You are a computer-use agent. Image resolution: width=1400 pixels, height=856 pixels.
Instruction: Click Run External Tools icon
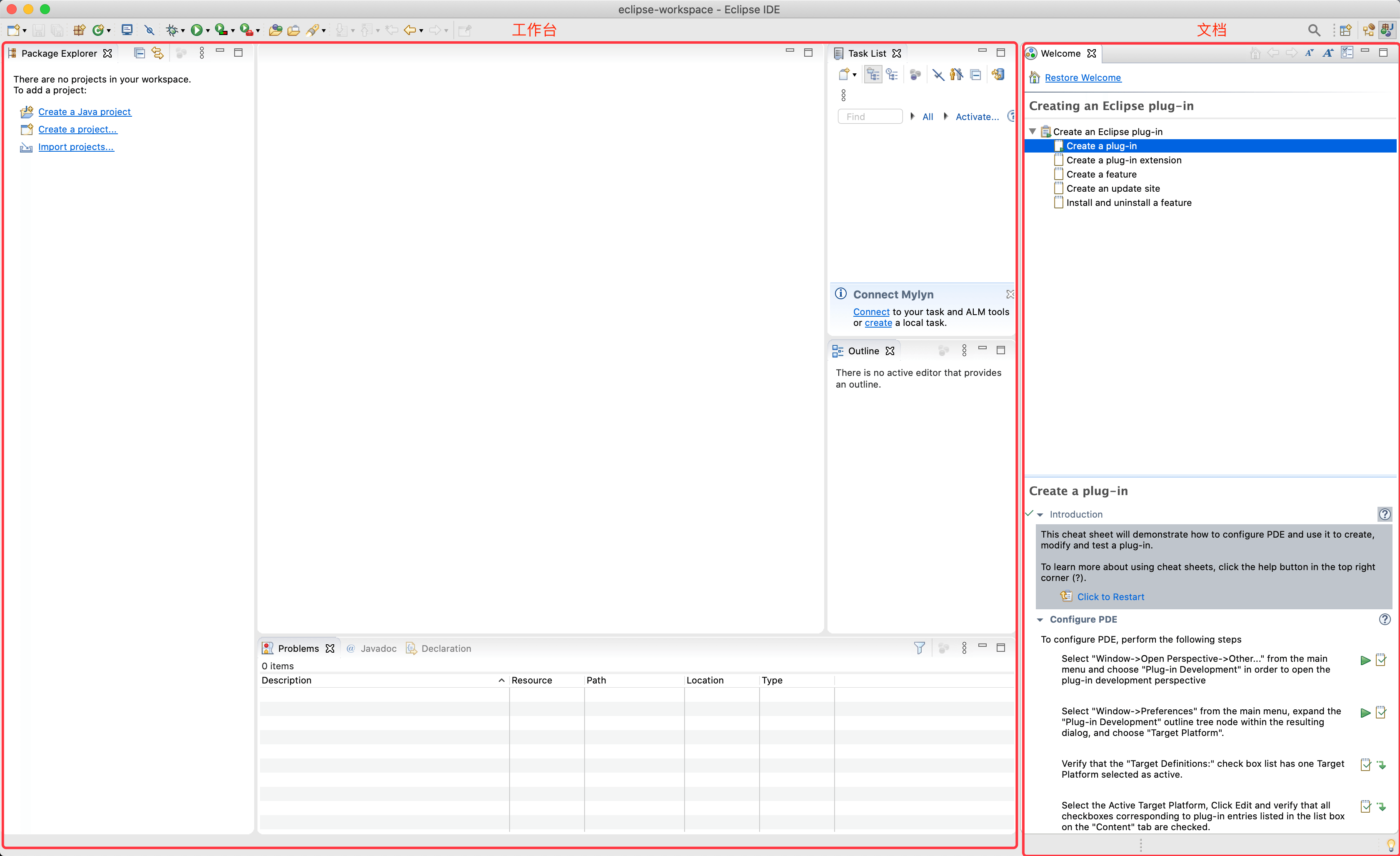(246, 30)
